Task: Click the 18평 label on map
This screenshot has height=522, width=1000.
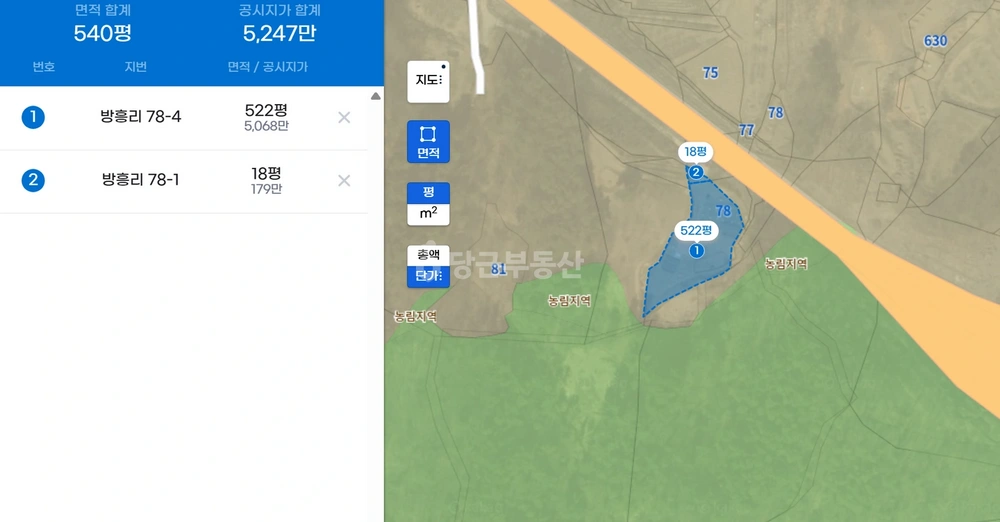Action: 695,151
